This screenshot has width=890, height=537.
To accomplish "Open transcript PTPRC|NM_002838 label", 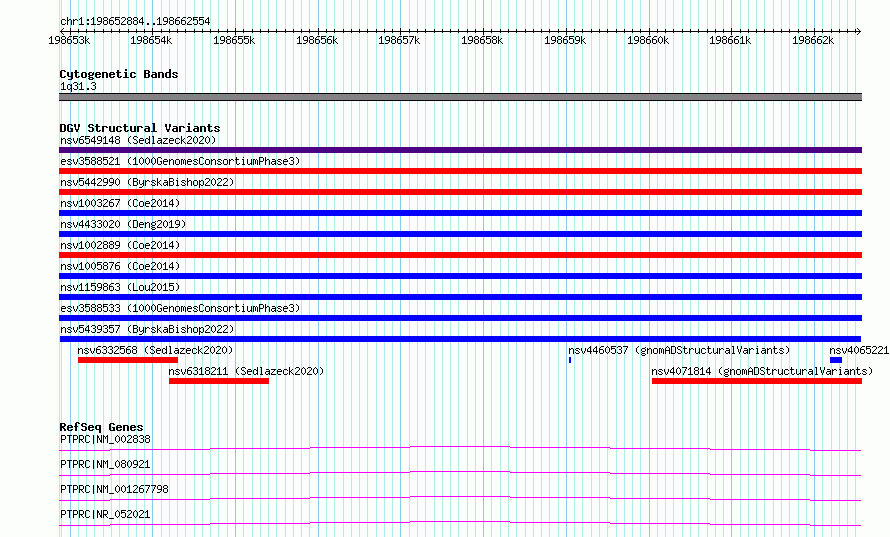I will 106,439.
